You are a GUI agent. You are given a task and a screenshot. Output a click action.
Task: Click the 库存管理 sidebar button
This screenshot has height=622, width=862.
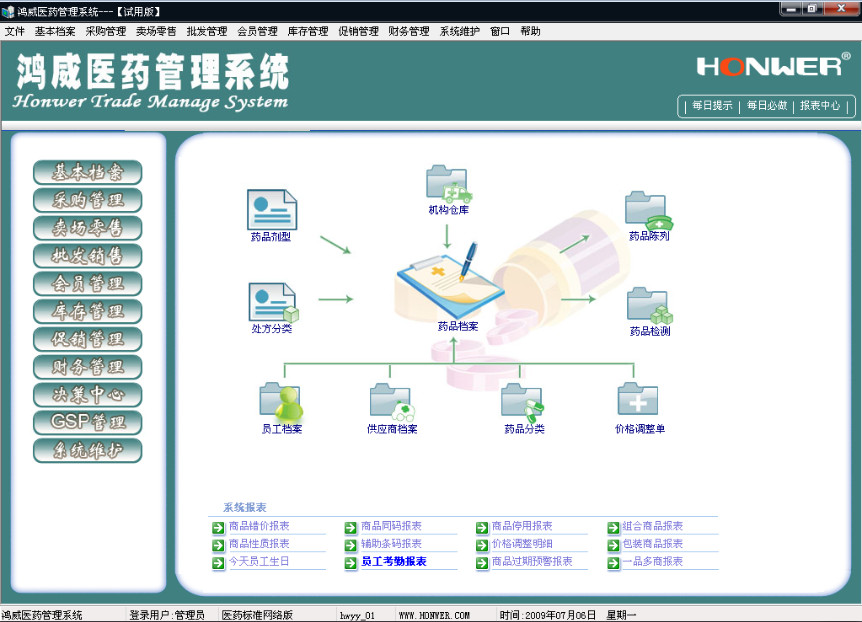click(x=88, y=311)
